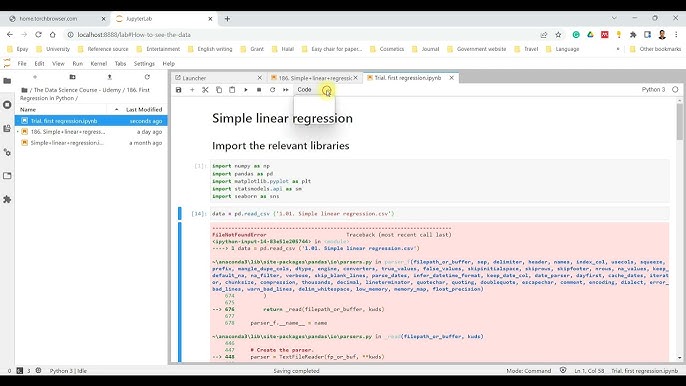Run the selected cell with the play icon
This screenshot has width=686, height=386.
(x=246, y=90)
